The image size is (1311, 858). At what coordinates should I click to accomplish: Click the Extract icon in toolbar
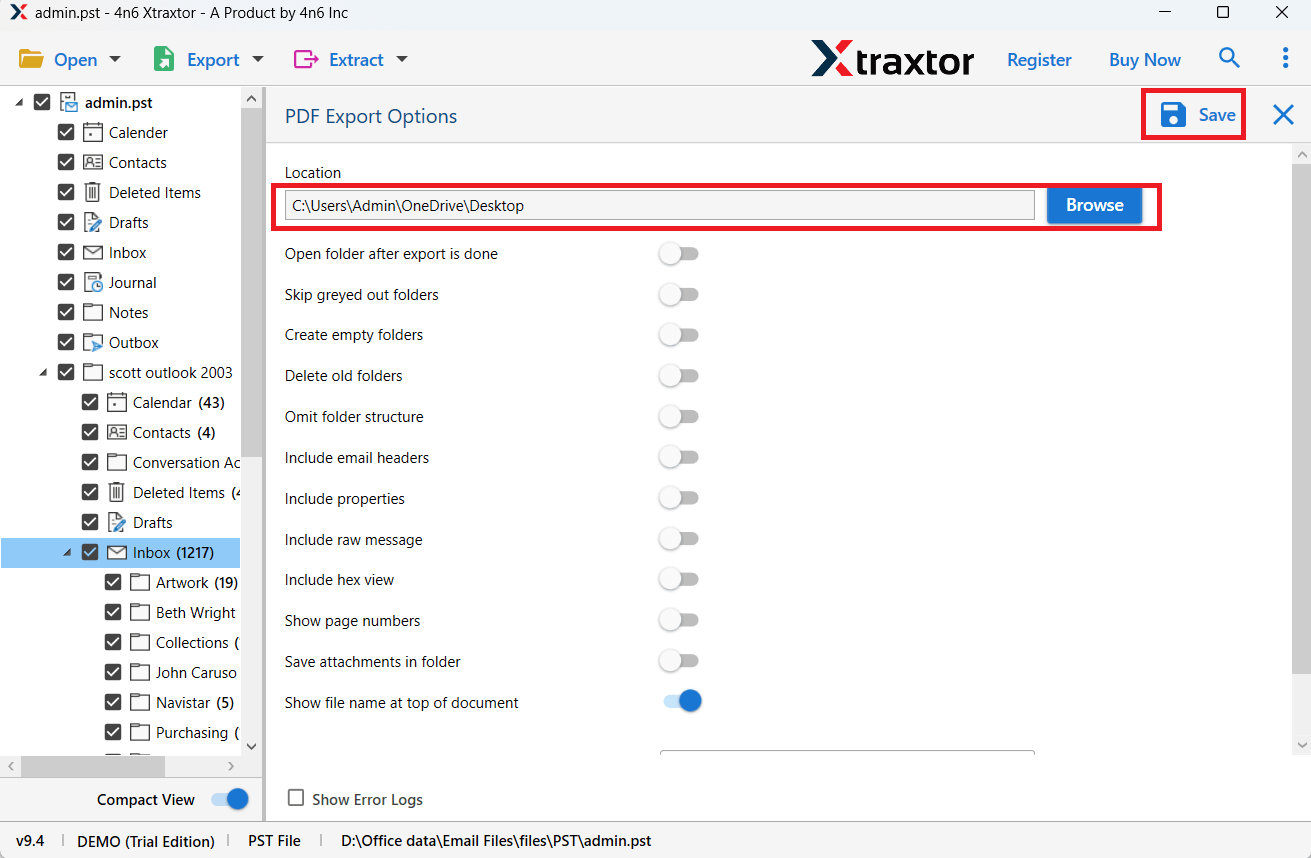point(305,59)
